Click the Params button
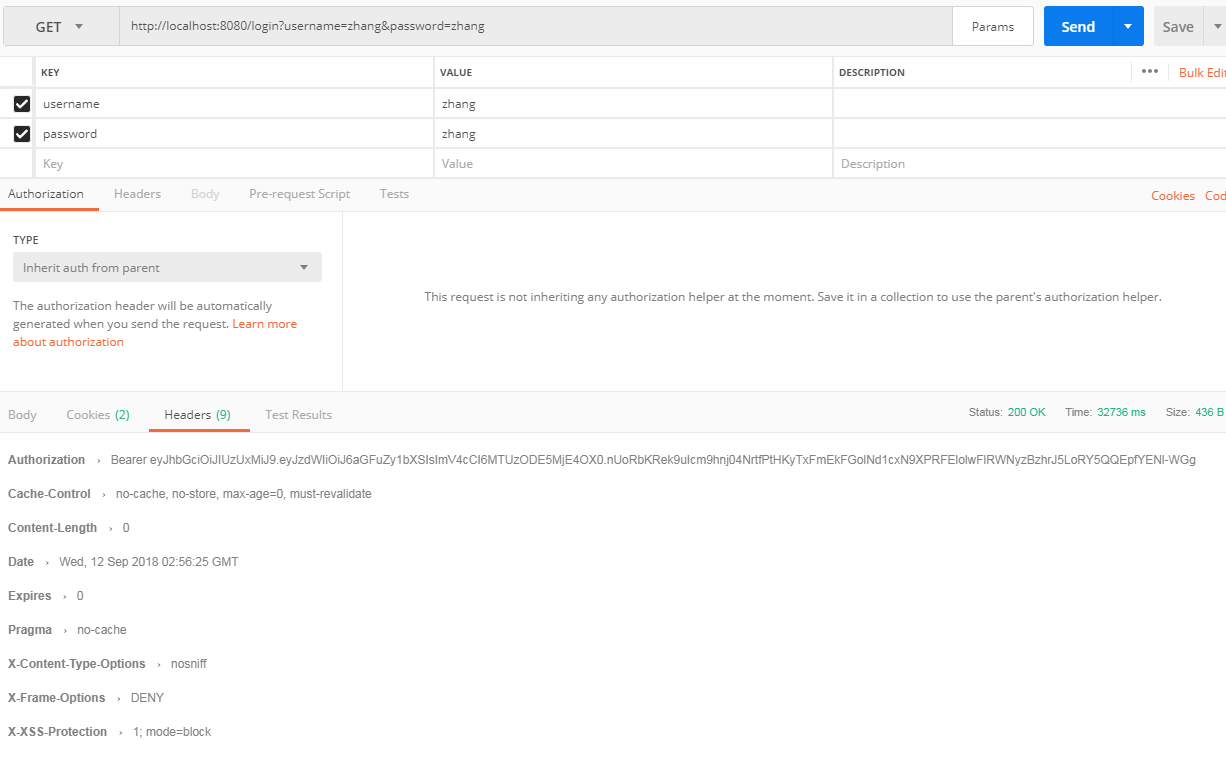The height and width of the screenshot is (762, 1226). point(992,27)
